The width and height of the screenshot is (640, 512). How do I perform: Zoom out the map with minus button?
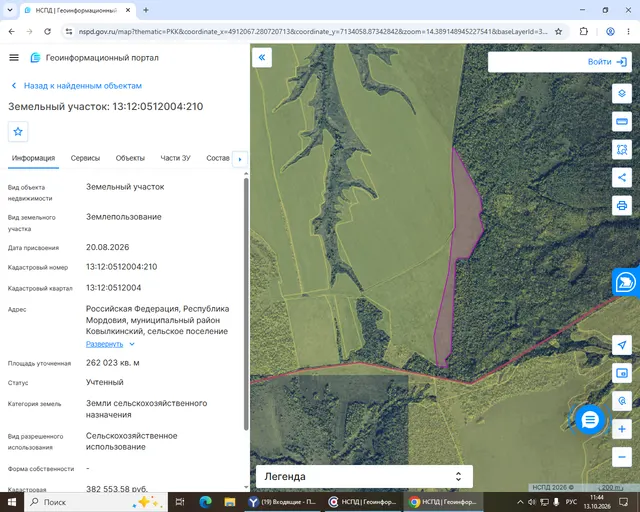622,457
